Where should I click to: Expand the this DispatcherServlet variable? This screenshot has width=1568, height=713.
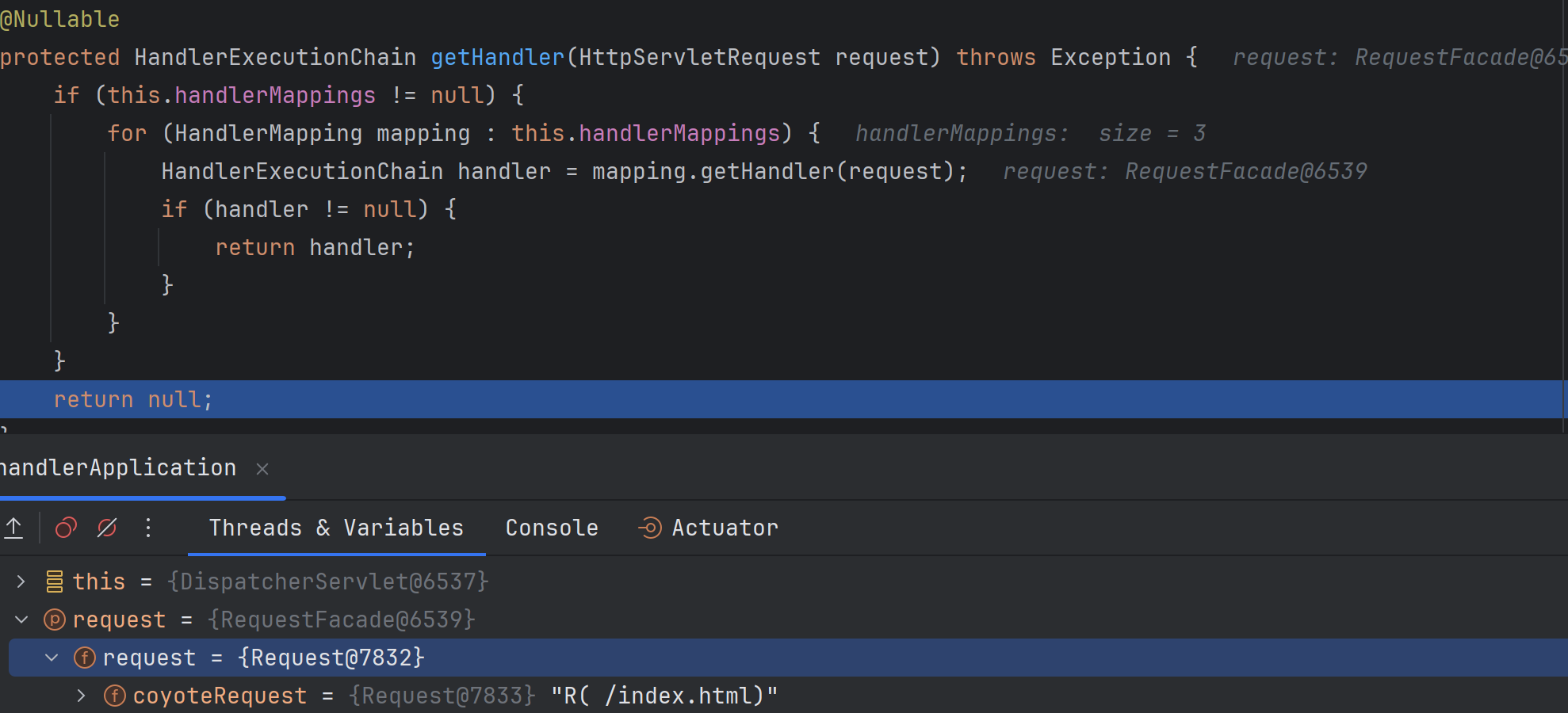(x=21, y=581)
